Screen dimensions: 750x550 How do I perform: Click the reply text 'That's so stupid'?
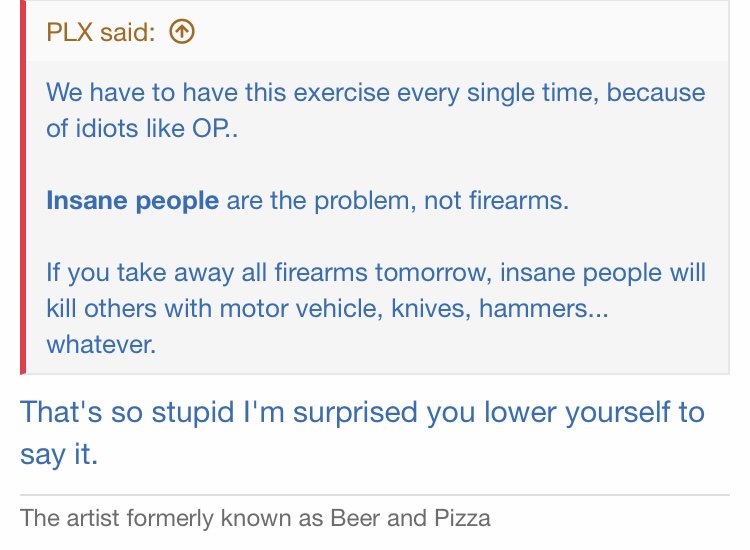click(127, 413)
